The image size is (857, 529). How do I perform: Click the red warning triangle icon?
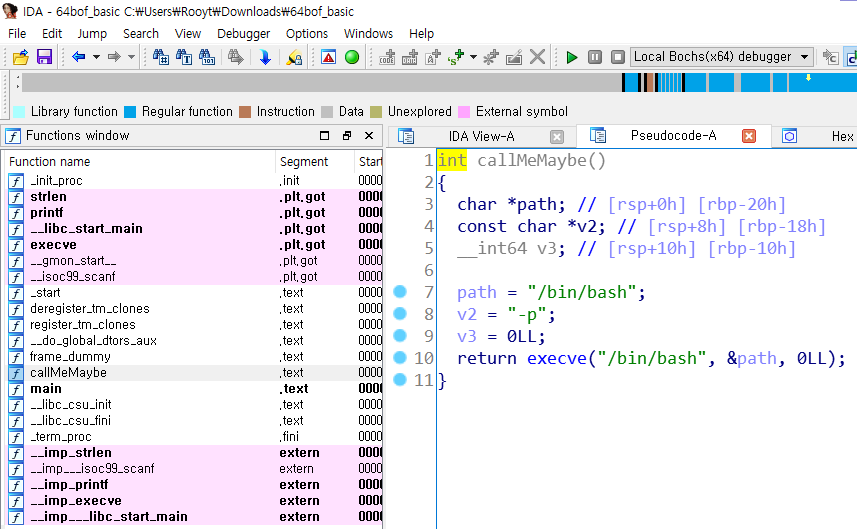(328, 57)
